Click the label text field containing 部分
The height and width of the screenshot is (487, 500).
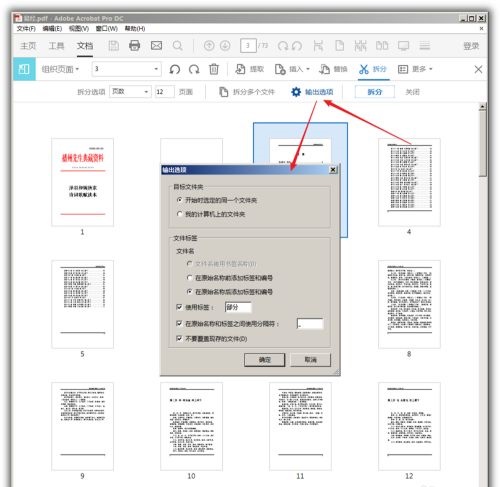[x=238, y=307]
